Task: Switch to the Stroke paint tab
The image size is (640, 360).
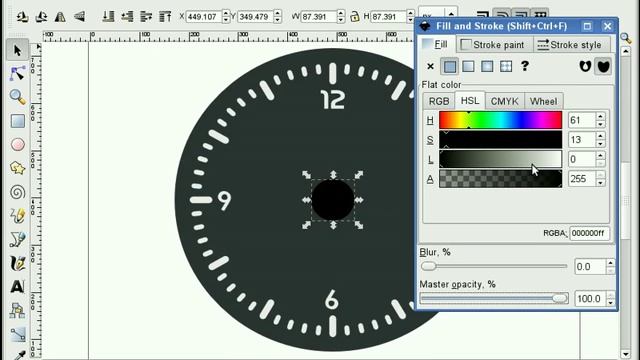Action: 493,44
